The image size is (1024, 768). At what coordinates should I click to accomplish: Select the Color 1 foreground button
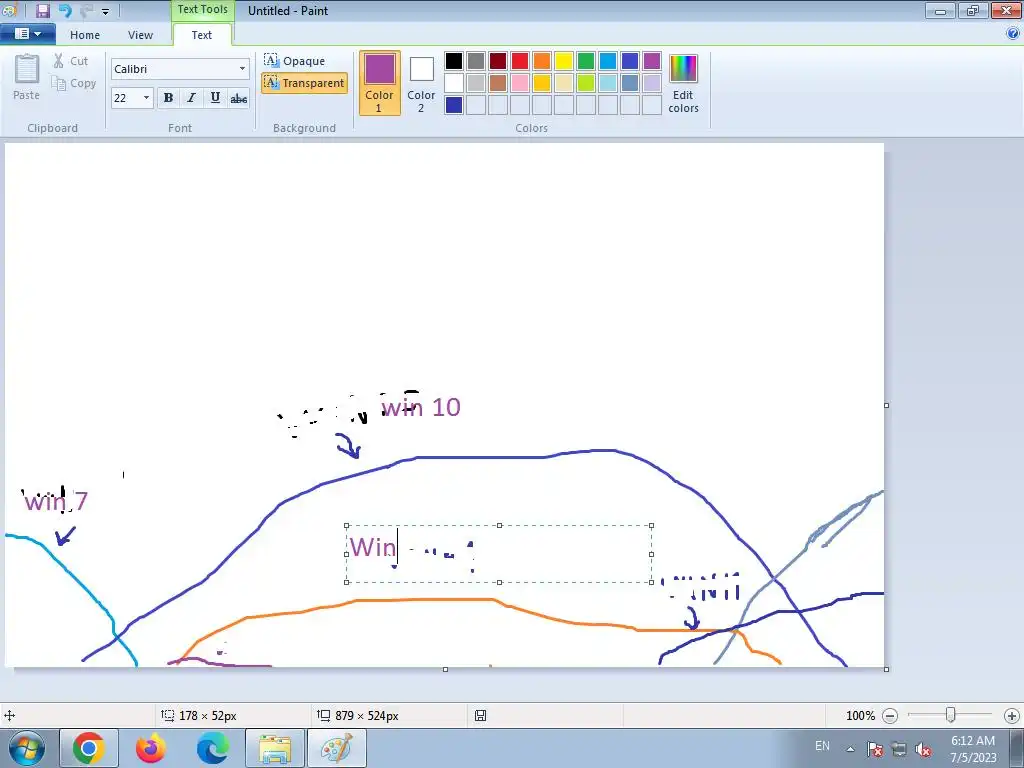coord(379,83)
